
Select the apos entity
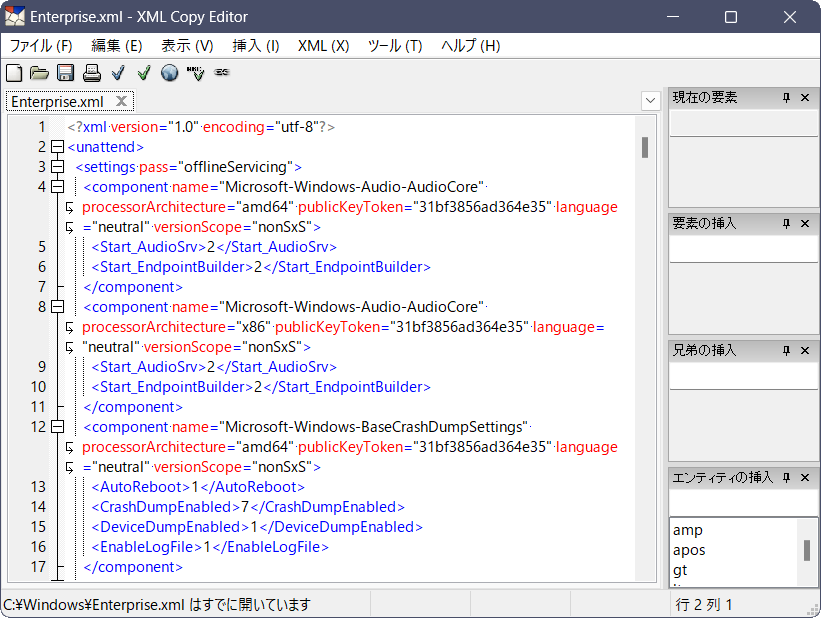point(689,550)
